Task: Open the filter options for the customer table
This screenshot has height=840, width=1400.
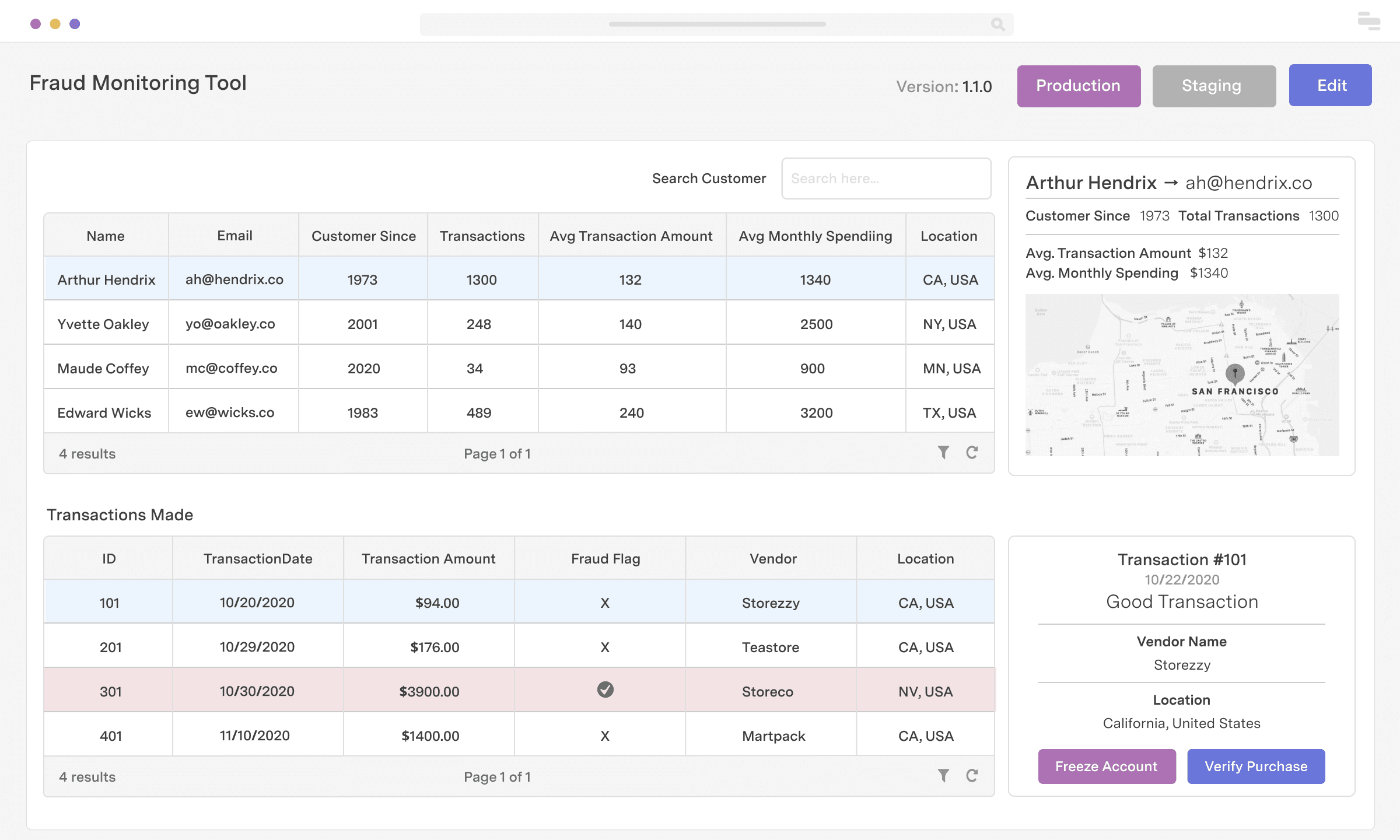Action: point(944,453)
